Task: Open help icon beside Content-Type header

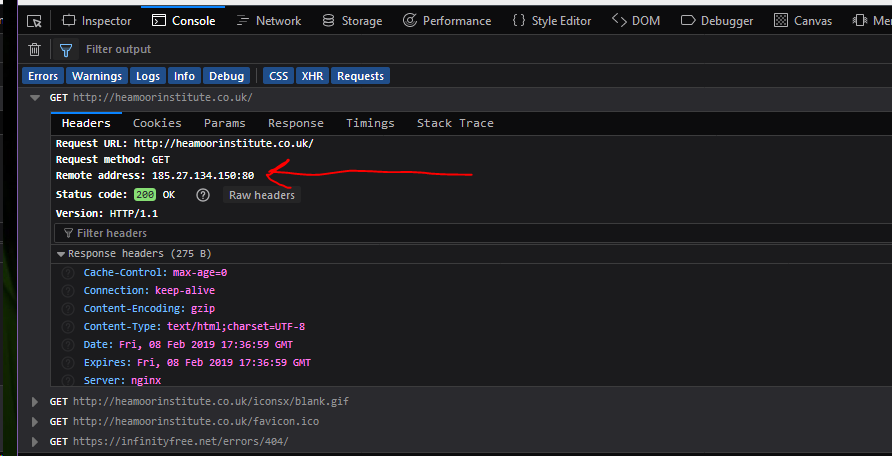Action: click(68, 327)
